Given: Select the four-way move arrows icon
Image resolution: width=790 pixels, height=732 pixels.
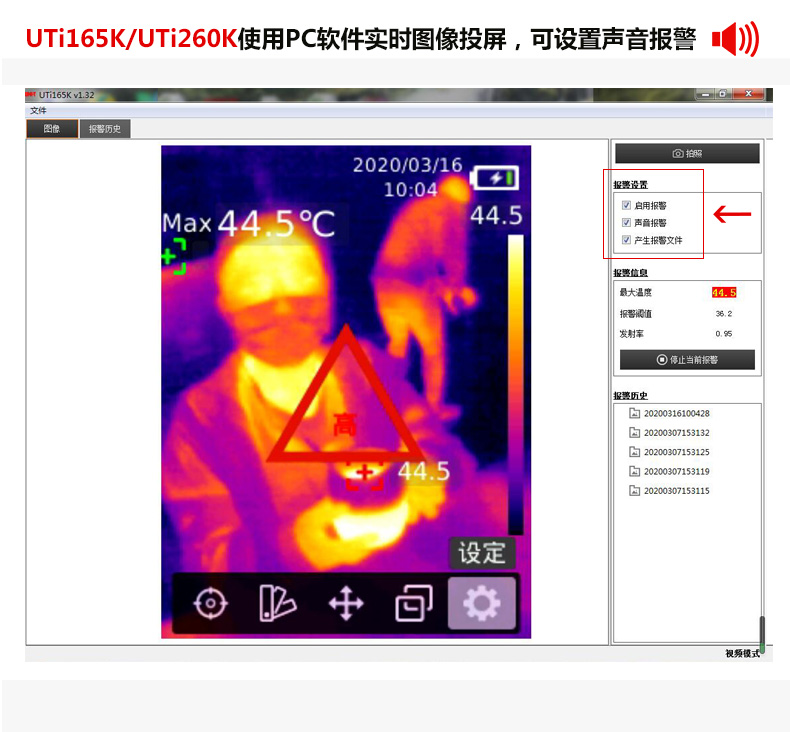Looking at the screenshot, I should [x=346, y=603].
